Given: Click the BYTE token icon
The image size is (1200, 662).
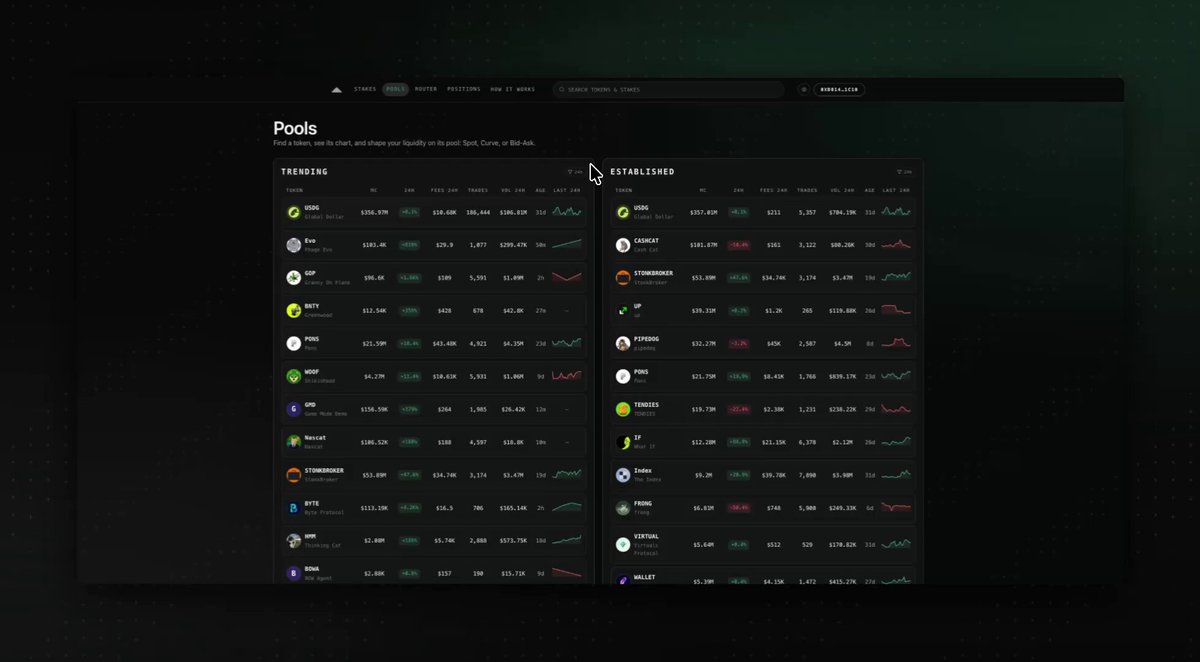Looking at the screenshot, I should [x=294, y=507].
